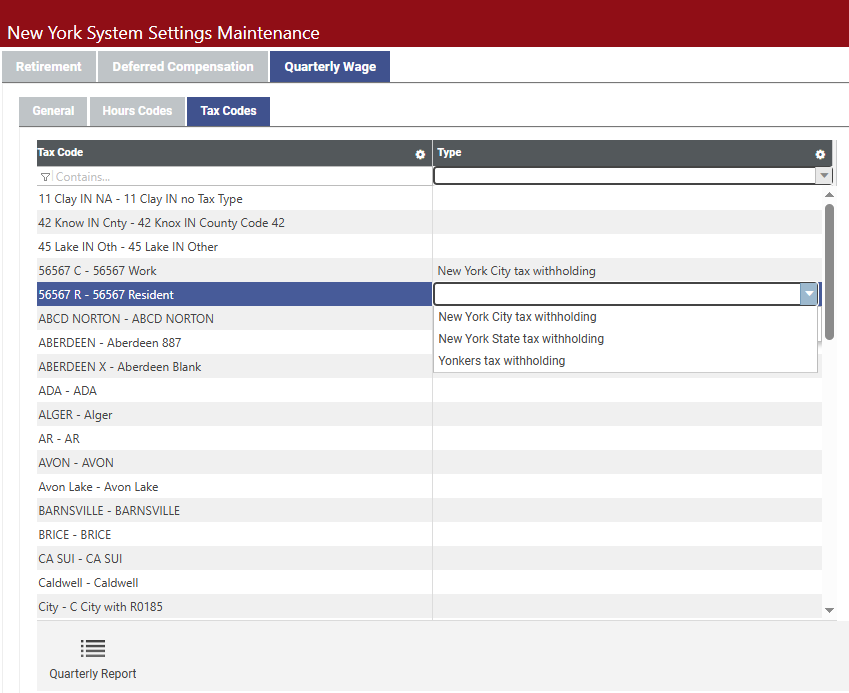This screenshot has width=849, height=693.
Task: Open the Deferred Compensation tab
Action: (x=183, y=67)
